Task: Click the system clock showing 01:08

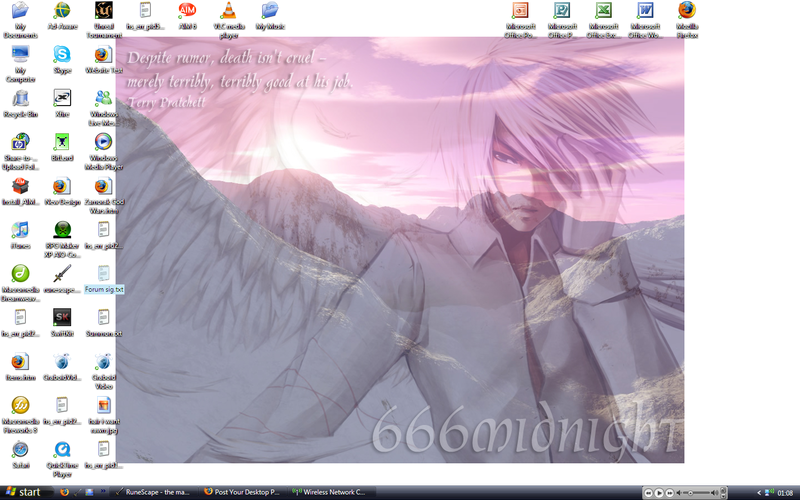Action: tap(785, 493)
